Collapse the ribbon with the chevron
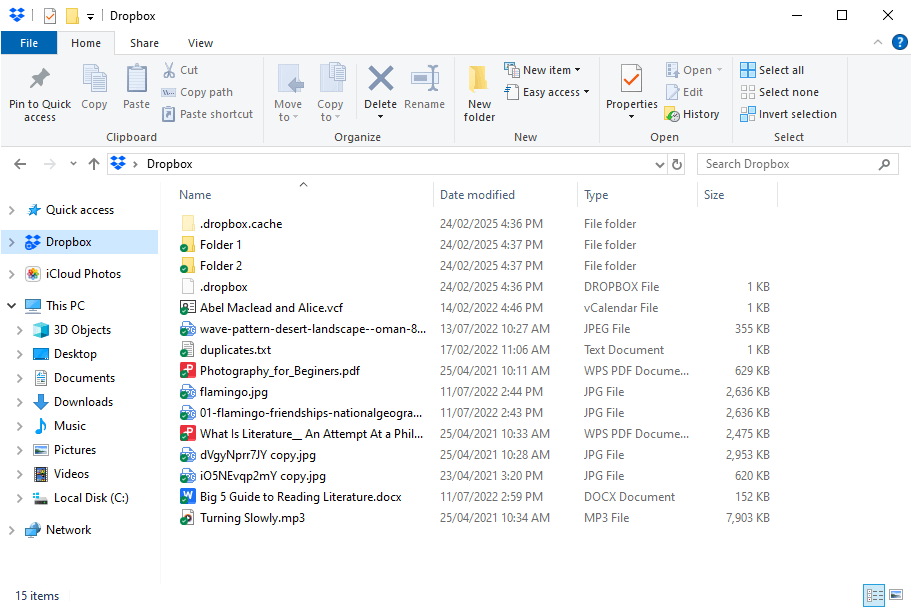The image size is (912, 608). pyautogui.click(x=878, y=42)
